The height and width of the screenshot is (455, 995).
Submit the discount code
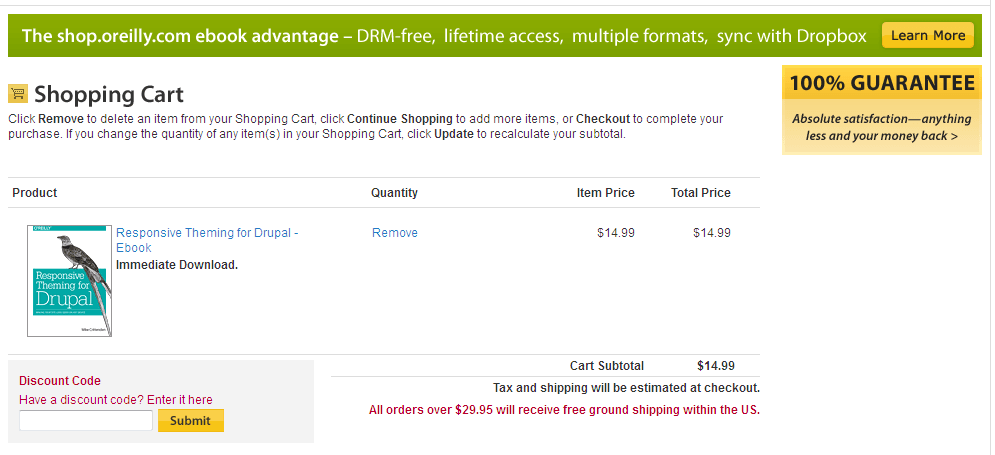click(x=190, y=421)
